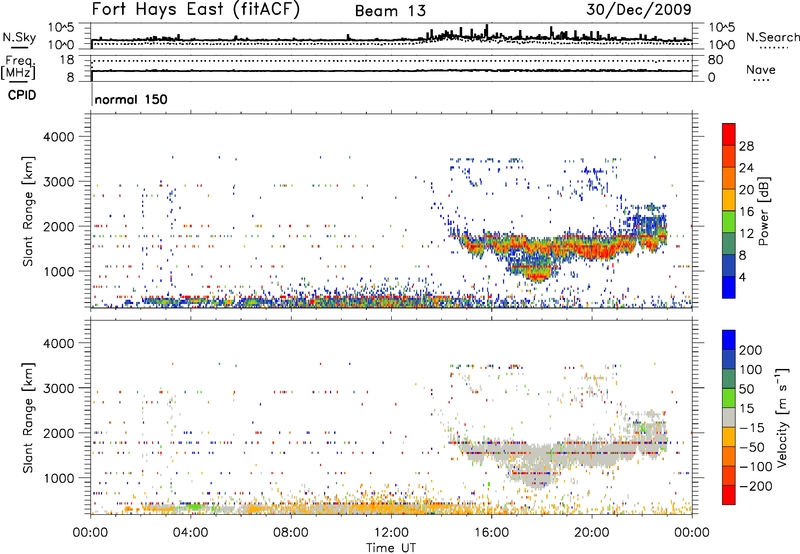Screen dimensions: 800x554
Task: Click the "24" power colorbar label
Action: pyautogui.click(x=746, y=168)
